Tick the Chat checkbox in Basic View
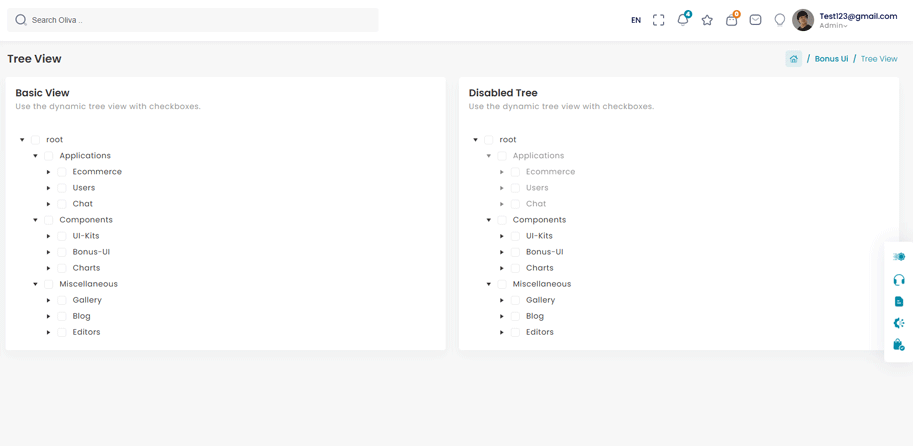 [x=62, y=204]
